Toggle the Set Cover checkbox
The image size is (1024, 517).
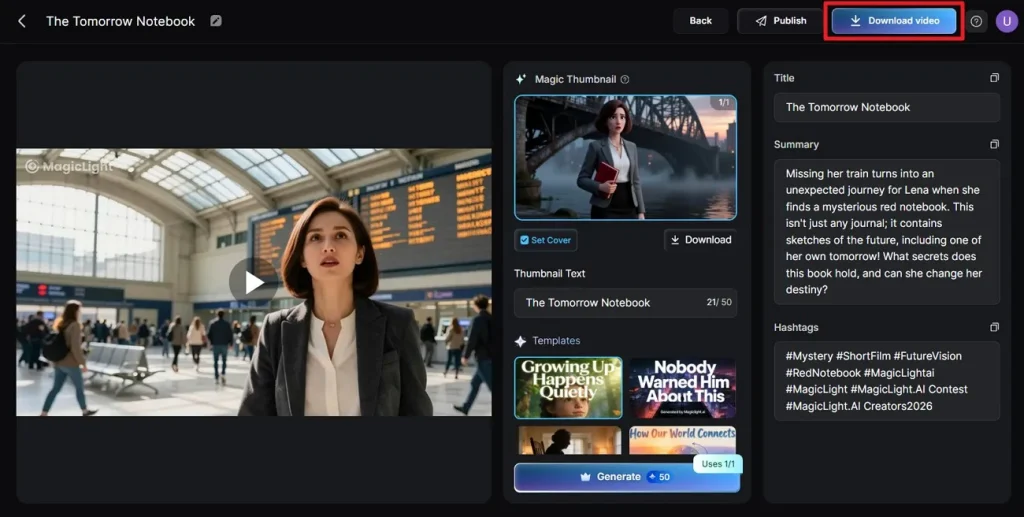(524, 240)
